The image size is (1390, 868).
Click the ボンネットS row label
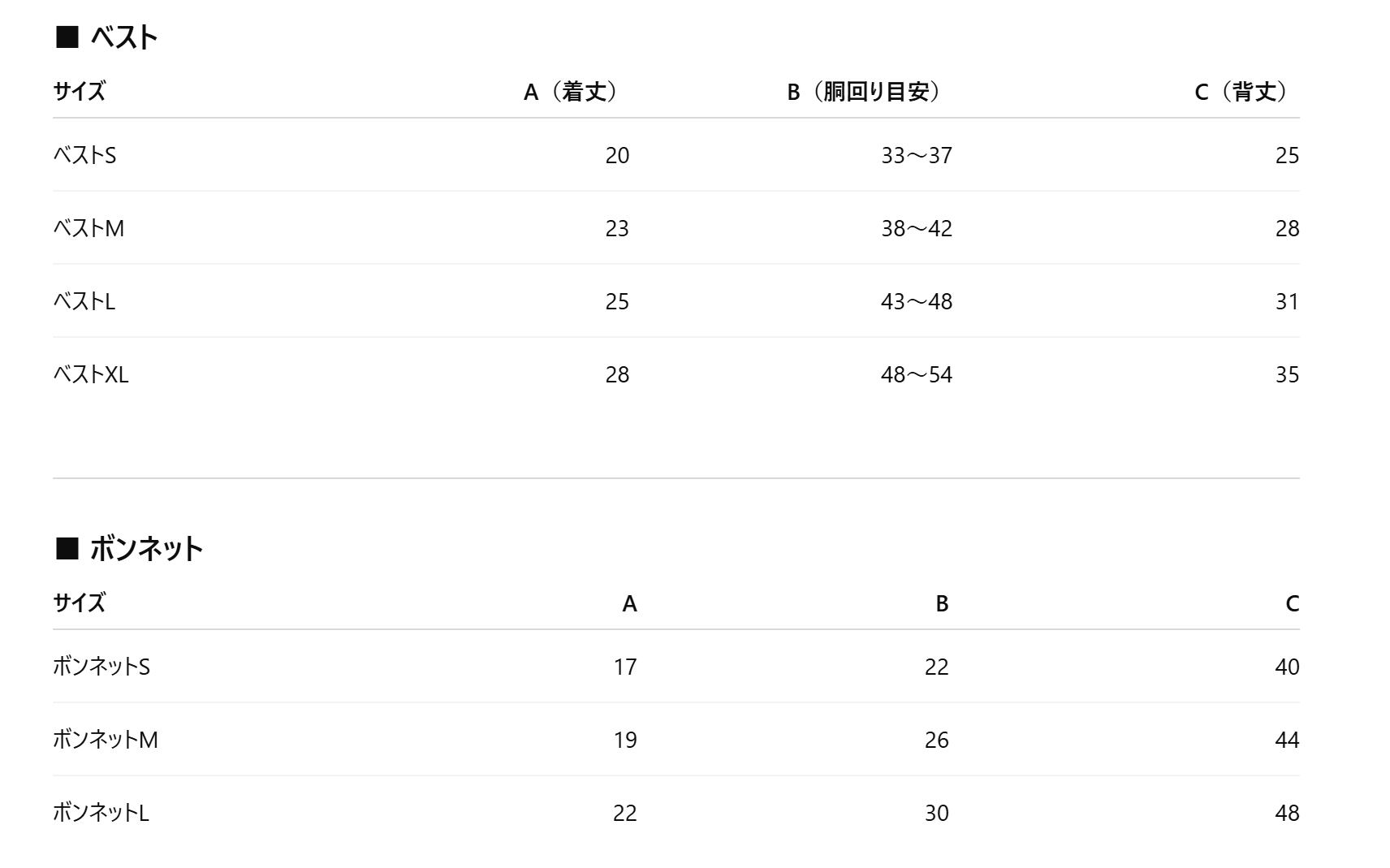coord(101,667)
